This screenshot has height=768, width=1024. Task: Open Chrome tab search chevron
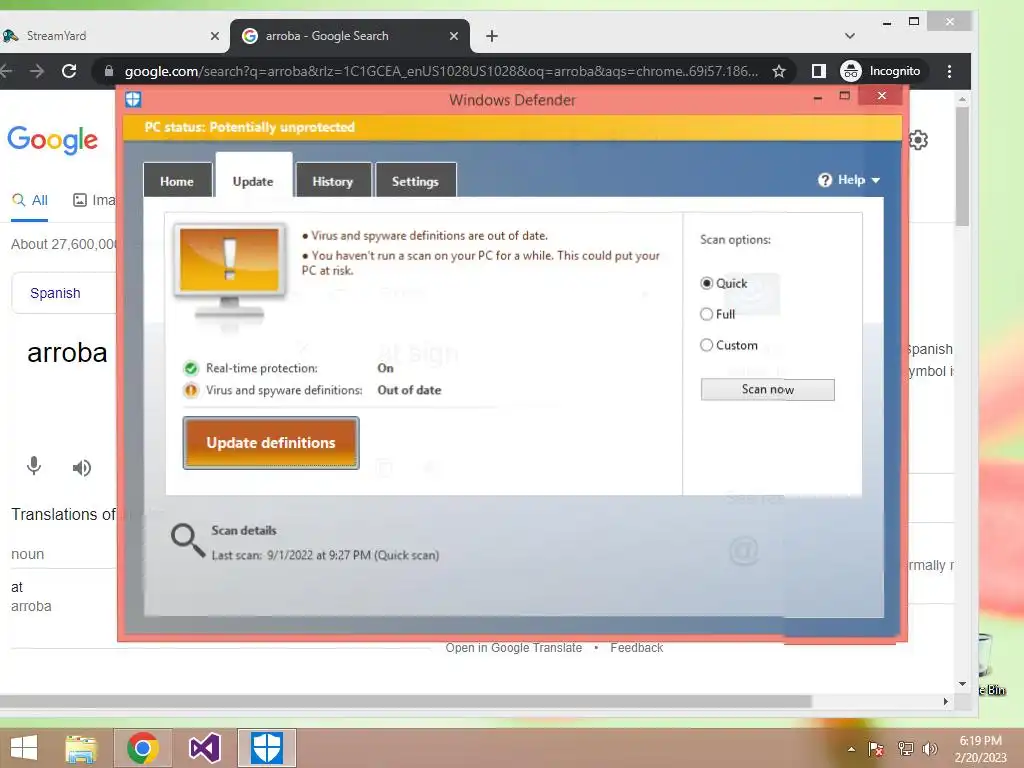pos(850,36)
